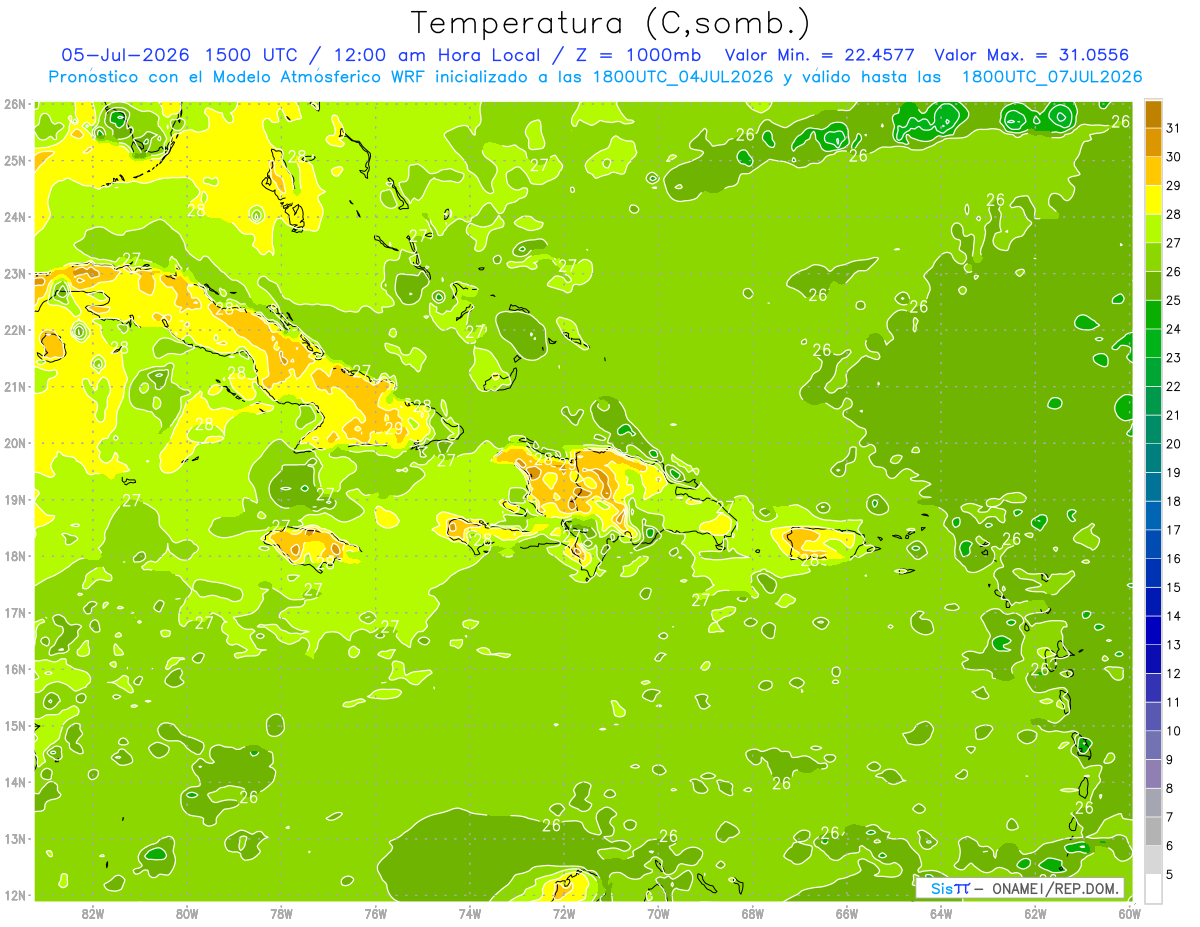Click the 62W longitude axis label
This screenshot has height=927, width=1200.
pyautogui.click(x=1036, y=913)
